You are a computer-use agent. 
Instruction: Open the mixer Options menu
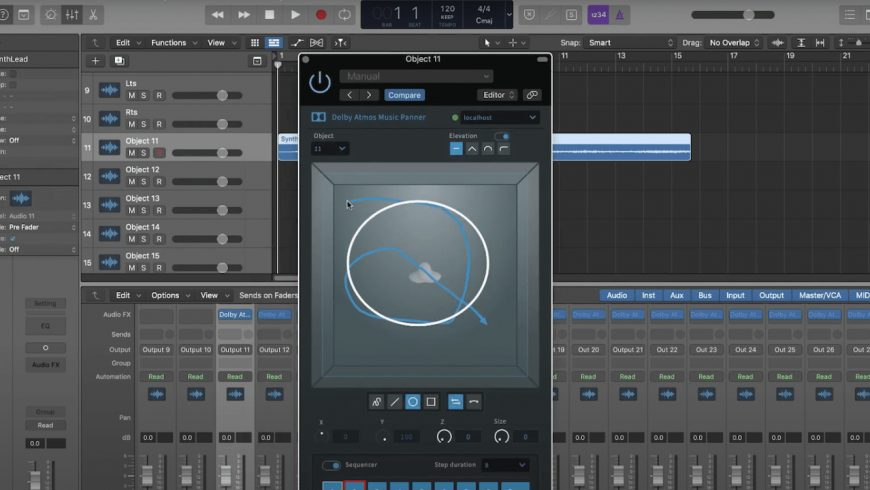pos(170,295)
